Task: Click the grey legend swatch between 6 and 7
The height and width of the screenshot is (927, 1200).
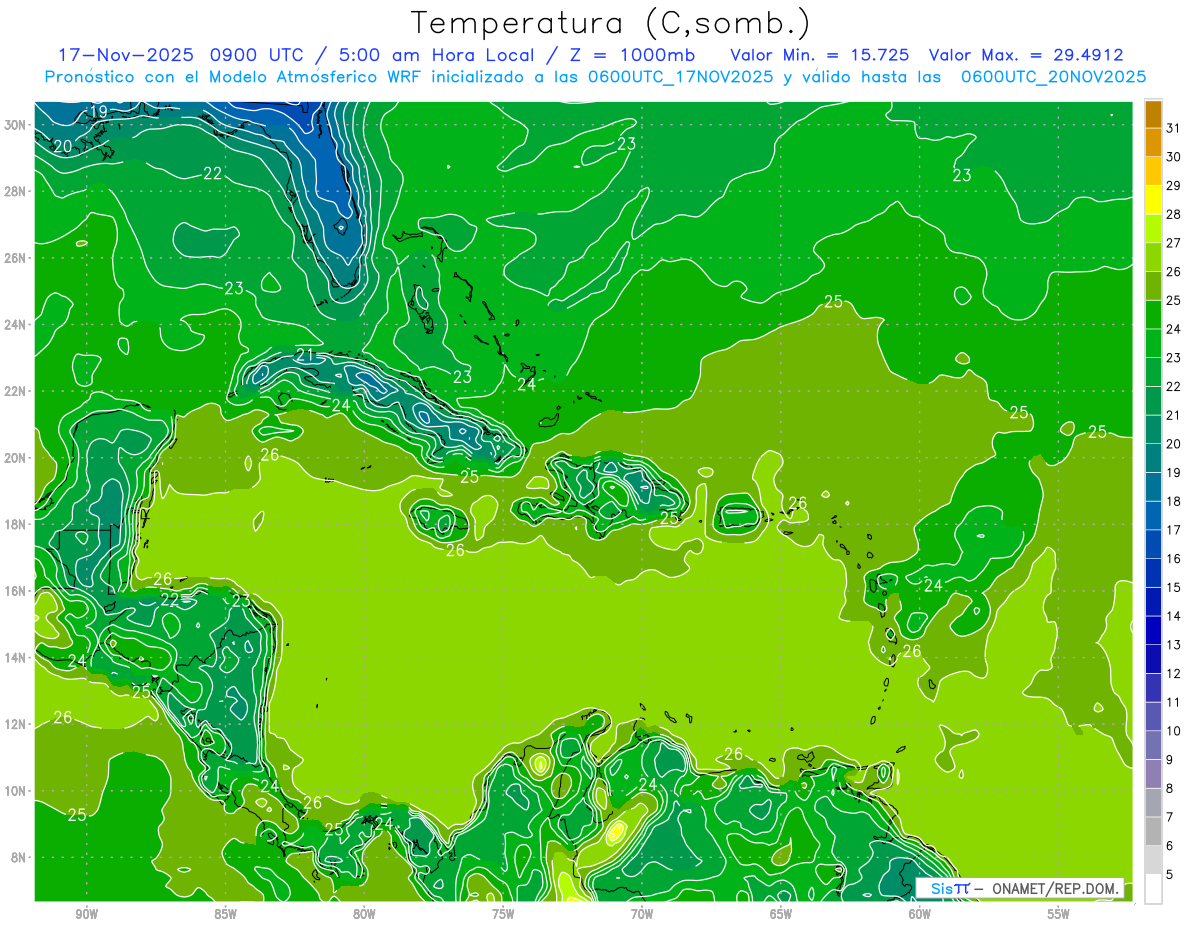Action: point(1153,832)
